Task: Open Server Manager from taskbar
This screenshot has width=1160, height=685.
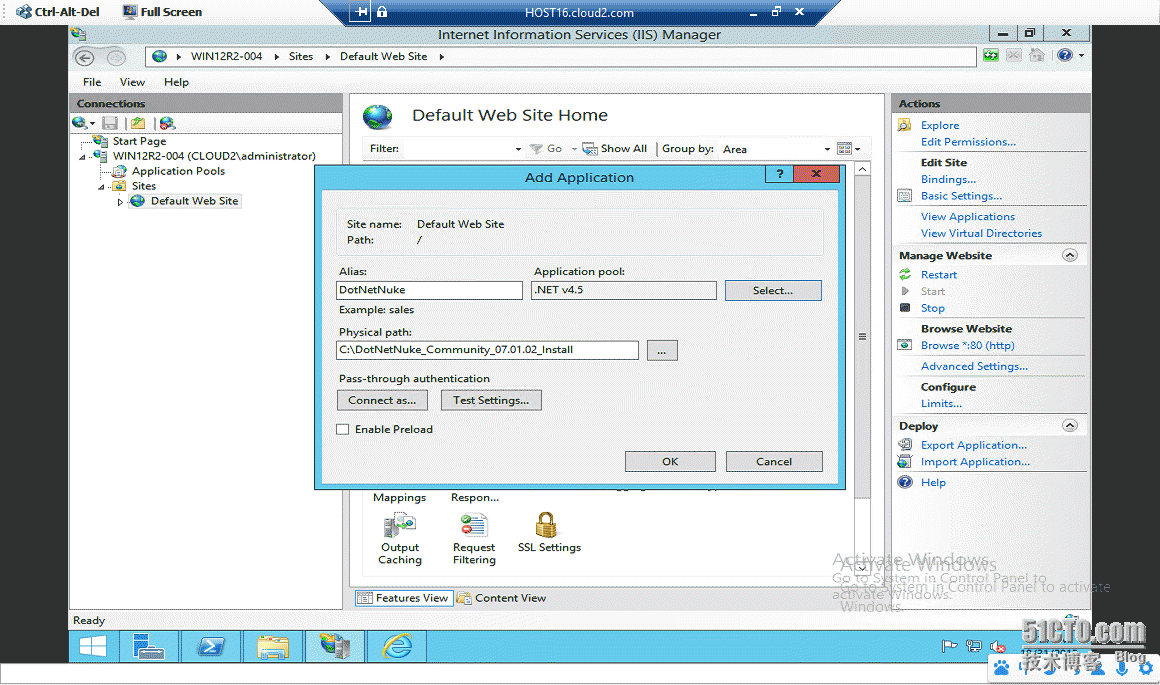Action: click(149, 647)
